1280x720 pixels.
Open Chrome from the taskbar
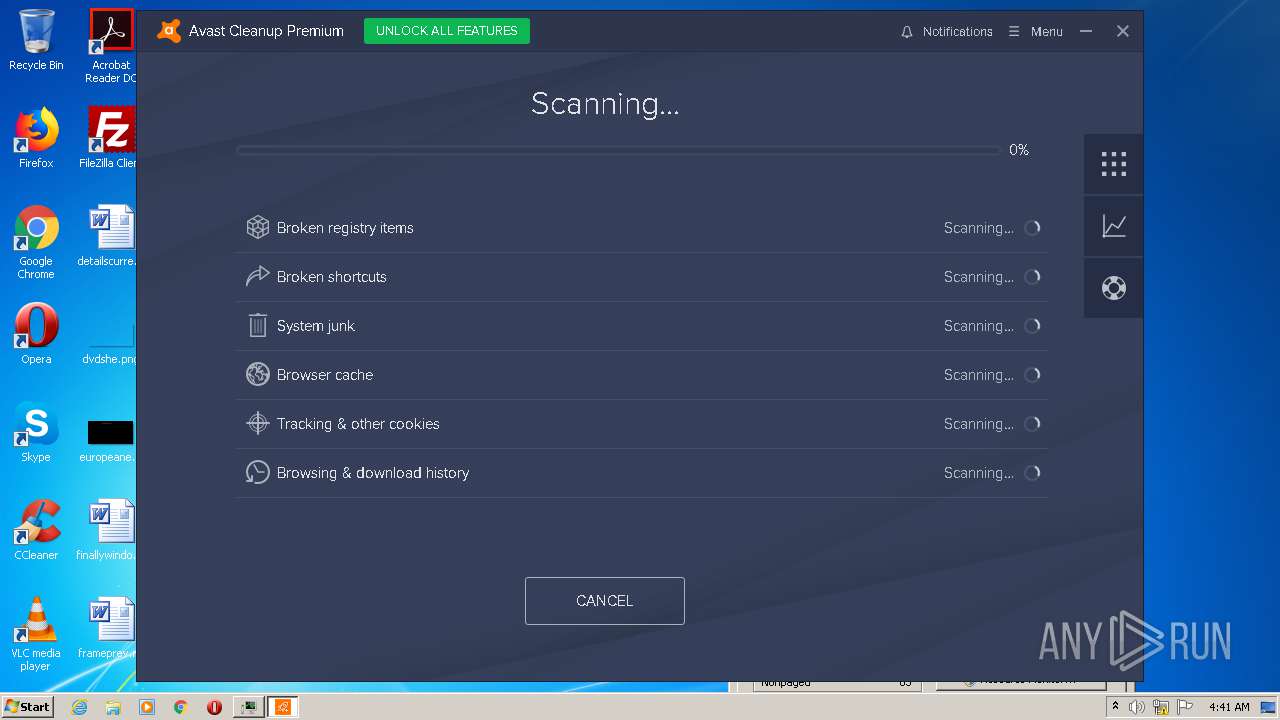coord(181,707)
